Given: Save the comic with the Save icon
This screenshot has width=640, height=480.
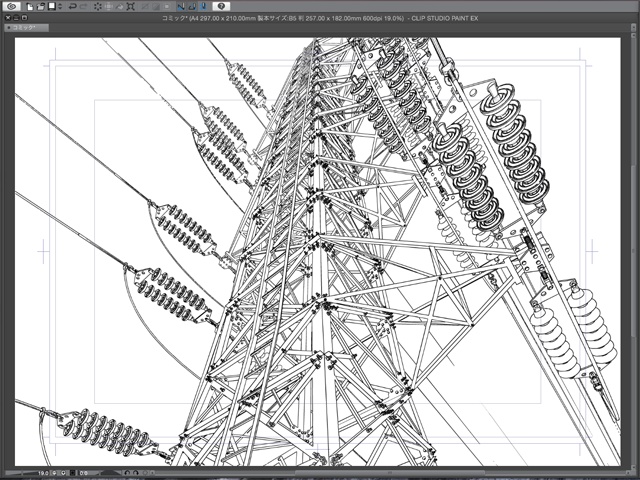Looking at the screenshot, I should [52, 6].
